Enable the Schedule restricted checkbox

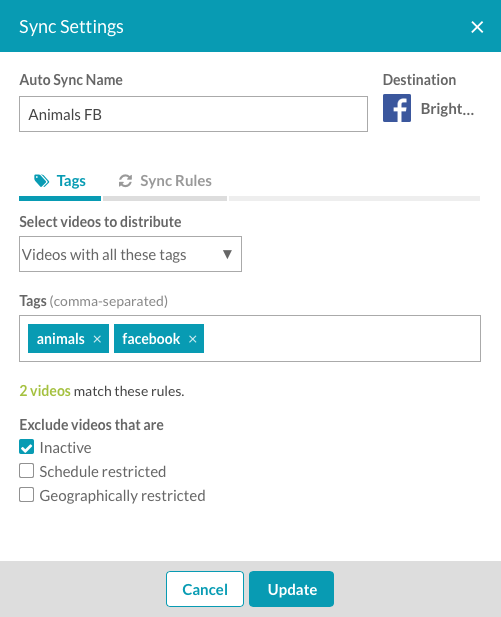click(26, 471)
